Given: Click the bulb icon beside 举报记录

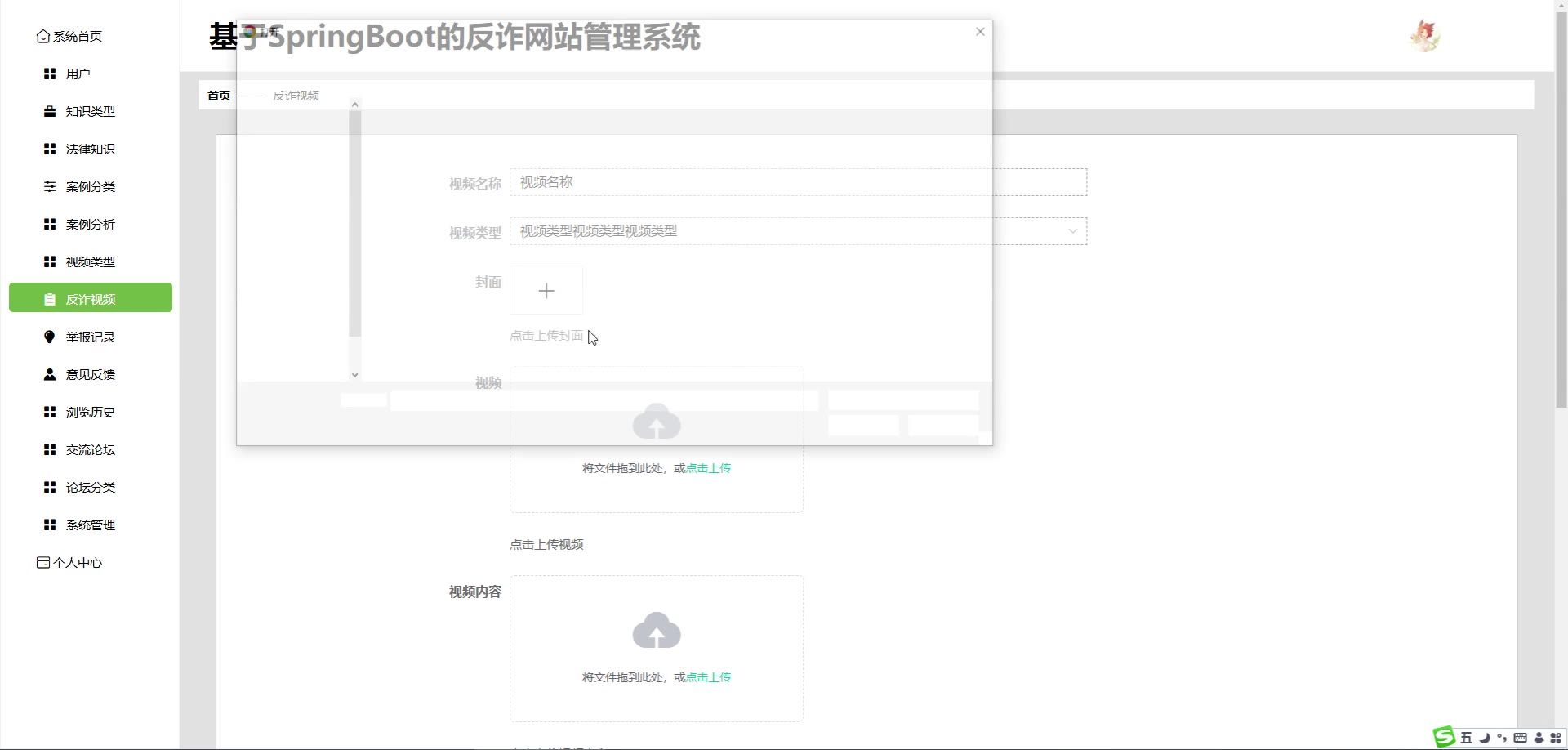Looking at the screenshot, I should tap(50, 337).
